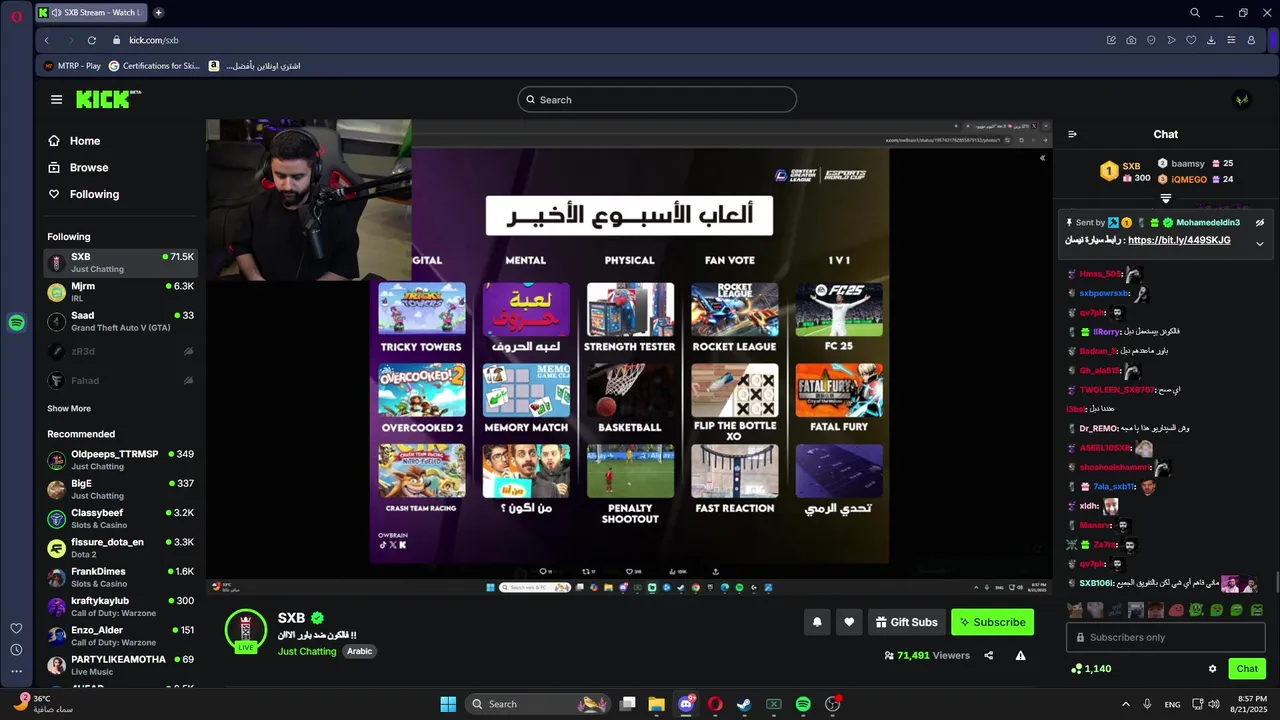The image size is (1280, 720).
Task: Open Discord from the taskbar
Action: [686, 704]
